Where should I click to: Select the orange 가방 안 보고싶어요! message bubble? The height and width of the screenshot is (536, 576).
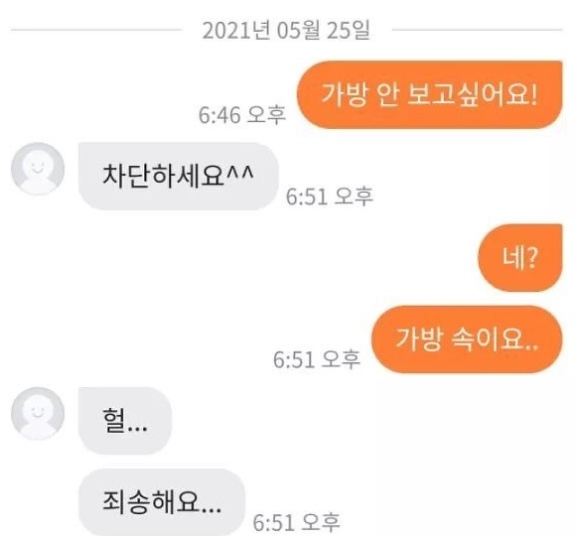pos(430,95)
